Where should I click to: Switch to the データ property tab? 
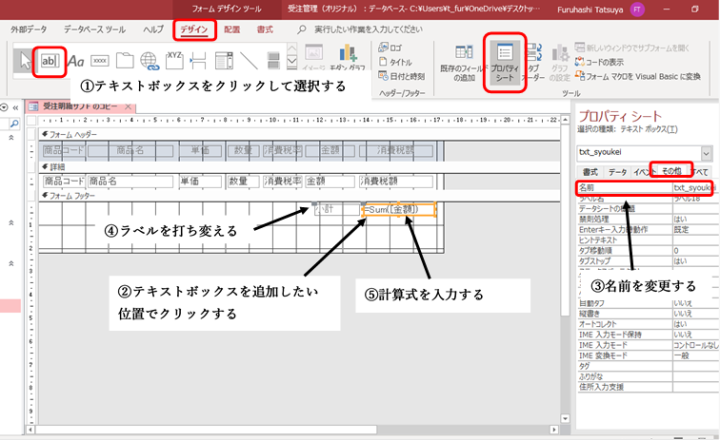point(618,172)
